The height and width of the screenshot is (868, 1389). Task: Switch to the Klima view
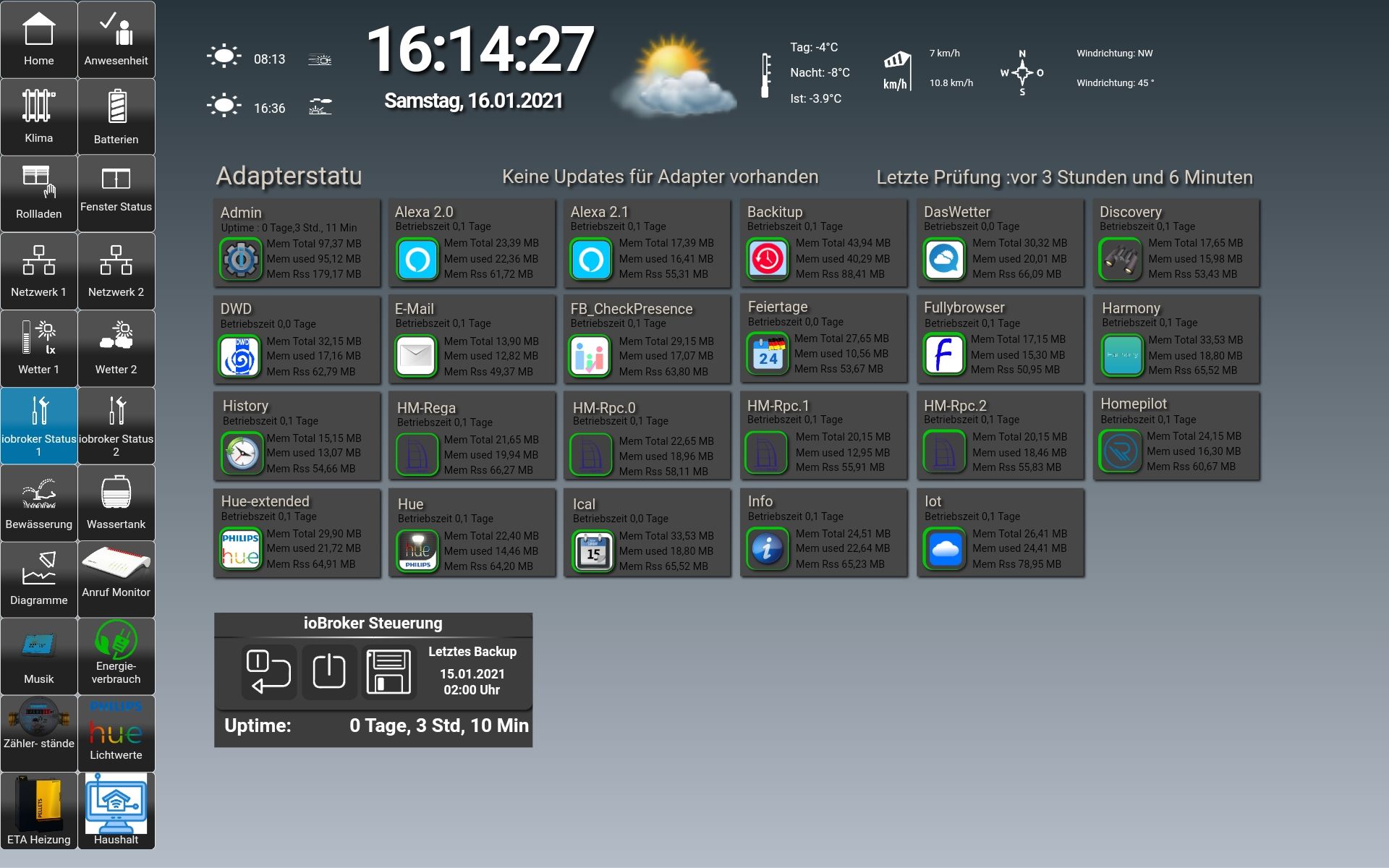[39, 116]
